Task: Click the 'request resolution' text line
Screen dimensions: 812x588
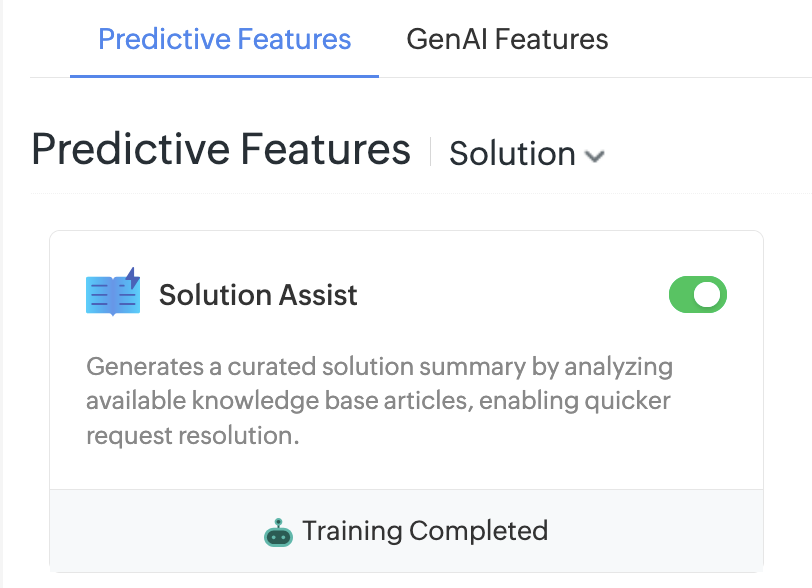Action: coord(192,436)
